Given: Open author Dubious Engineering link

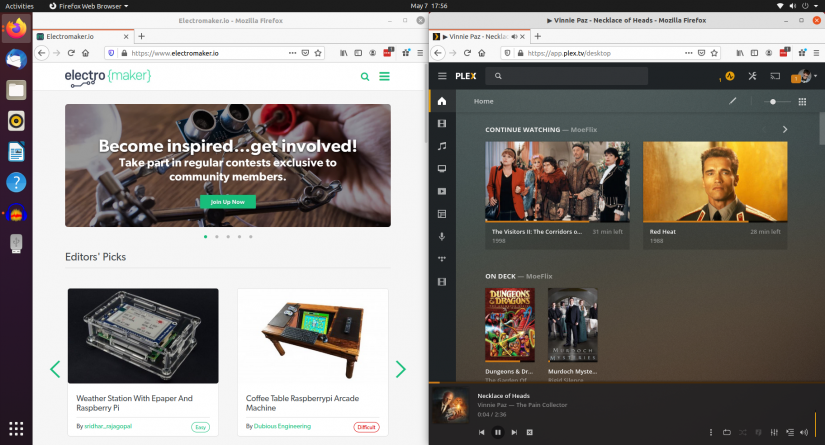Looking at the screenshot, I should pos(283,426).
